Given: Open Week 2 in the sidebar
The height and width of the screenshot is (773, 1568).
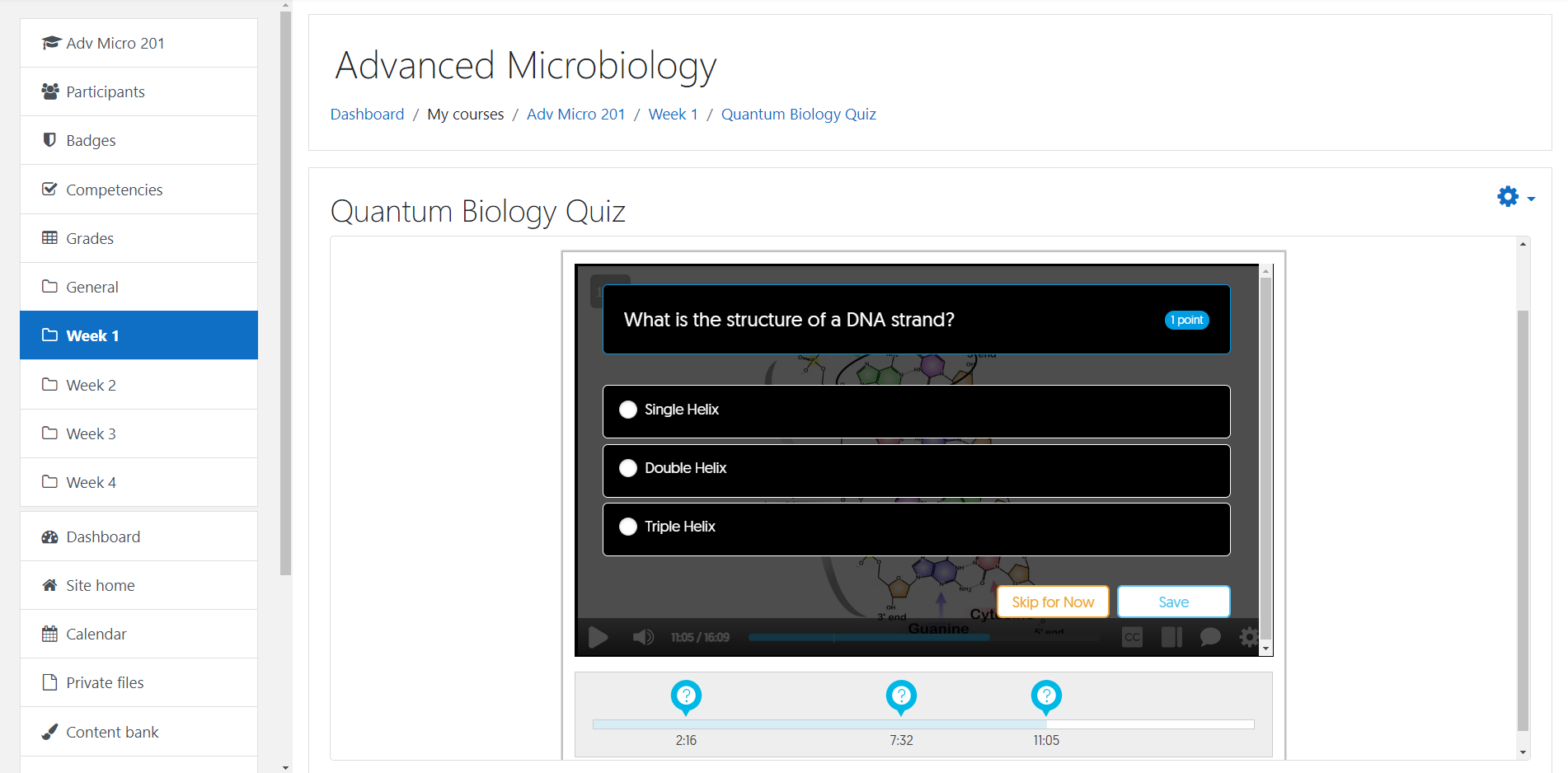Looking at the screenshot, I should 91,385.
